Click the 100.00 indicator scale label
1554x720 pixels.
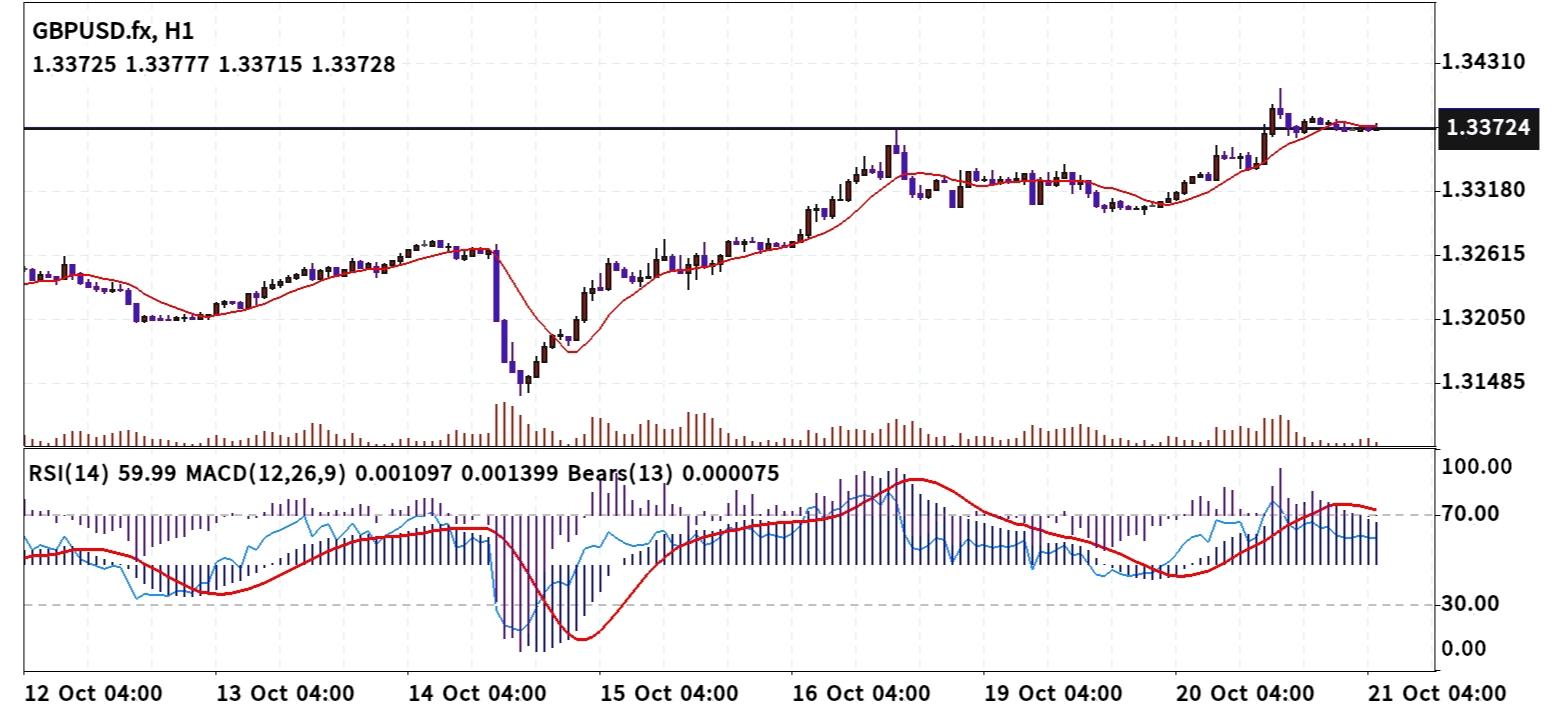coord(1476,466)
